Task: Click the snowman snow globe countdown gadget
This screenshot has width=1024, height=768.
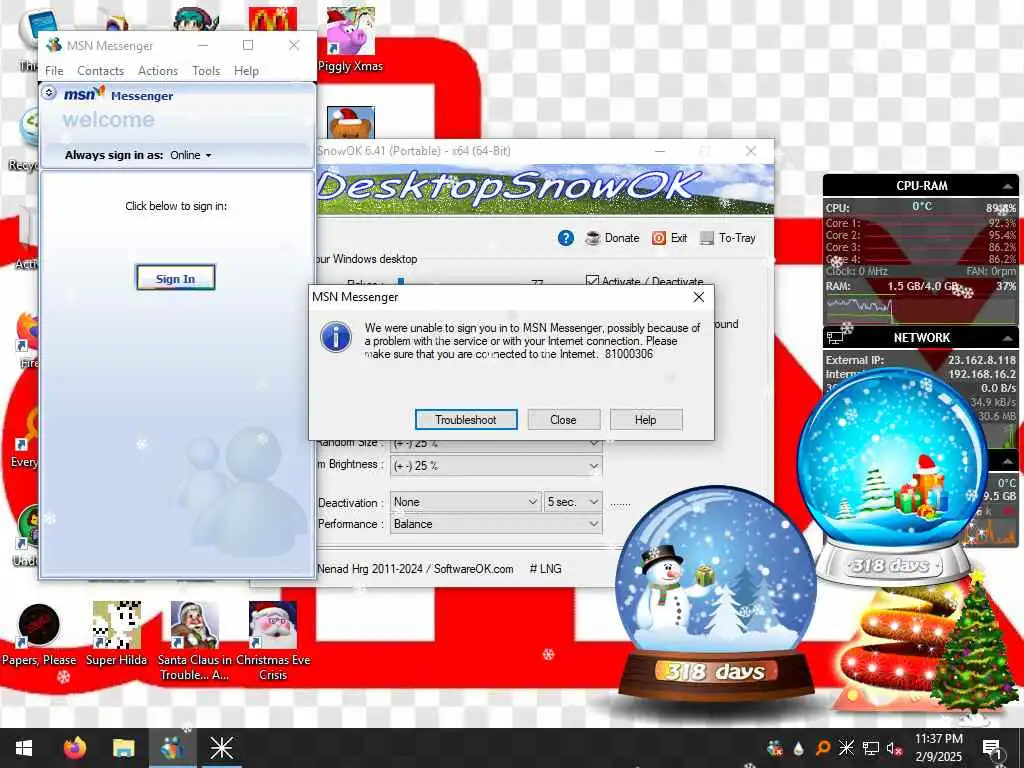Action: pyautogui.click(x=716, y=593)
